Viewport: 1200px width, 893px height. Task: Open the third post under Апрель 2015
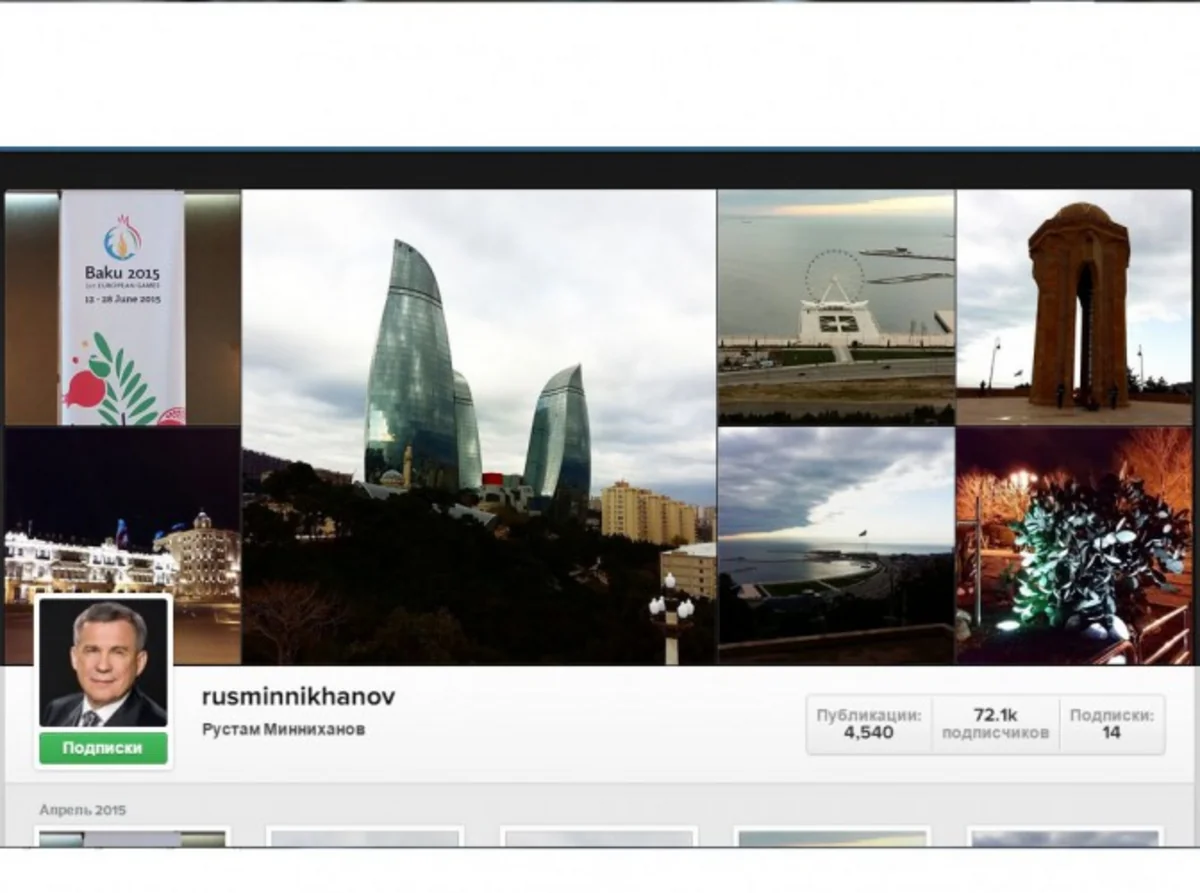point(599,838)
